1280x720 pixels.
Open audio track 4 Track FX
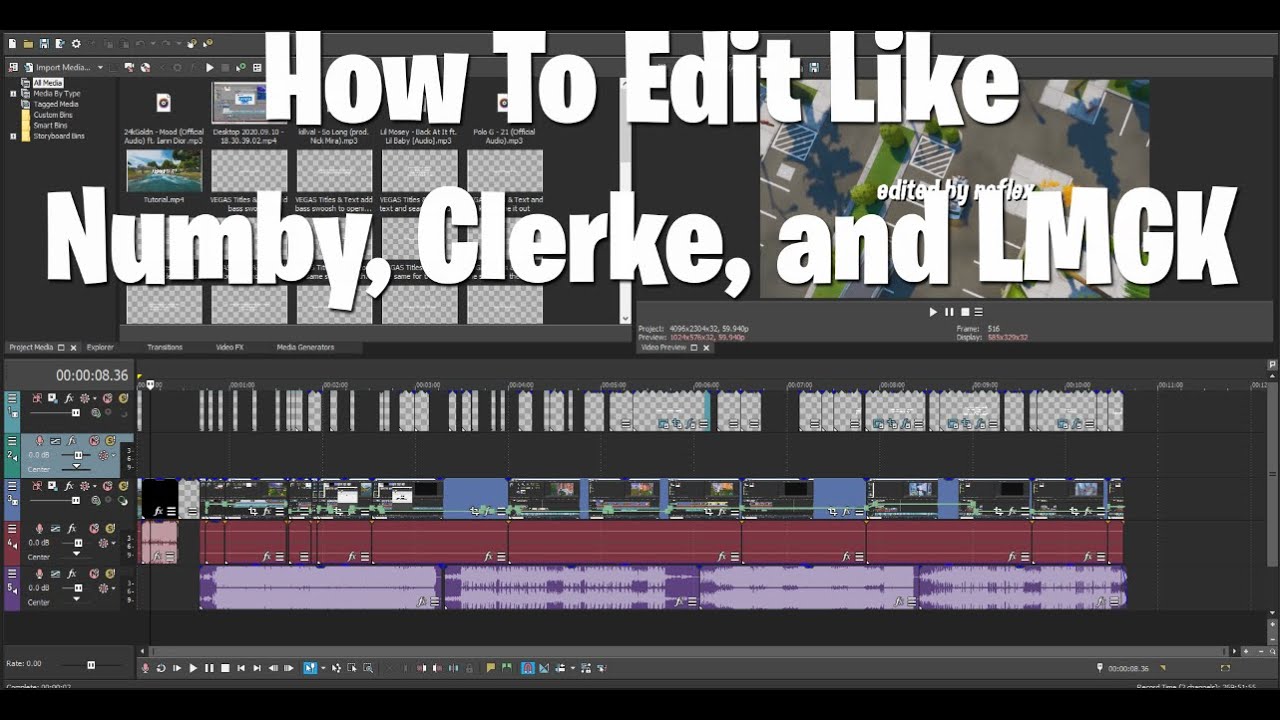click(72, 528)
